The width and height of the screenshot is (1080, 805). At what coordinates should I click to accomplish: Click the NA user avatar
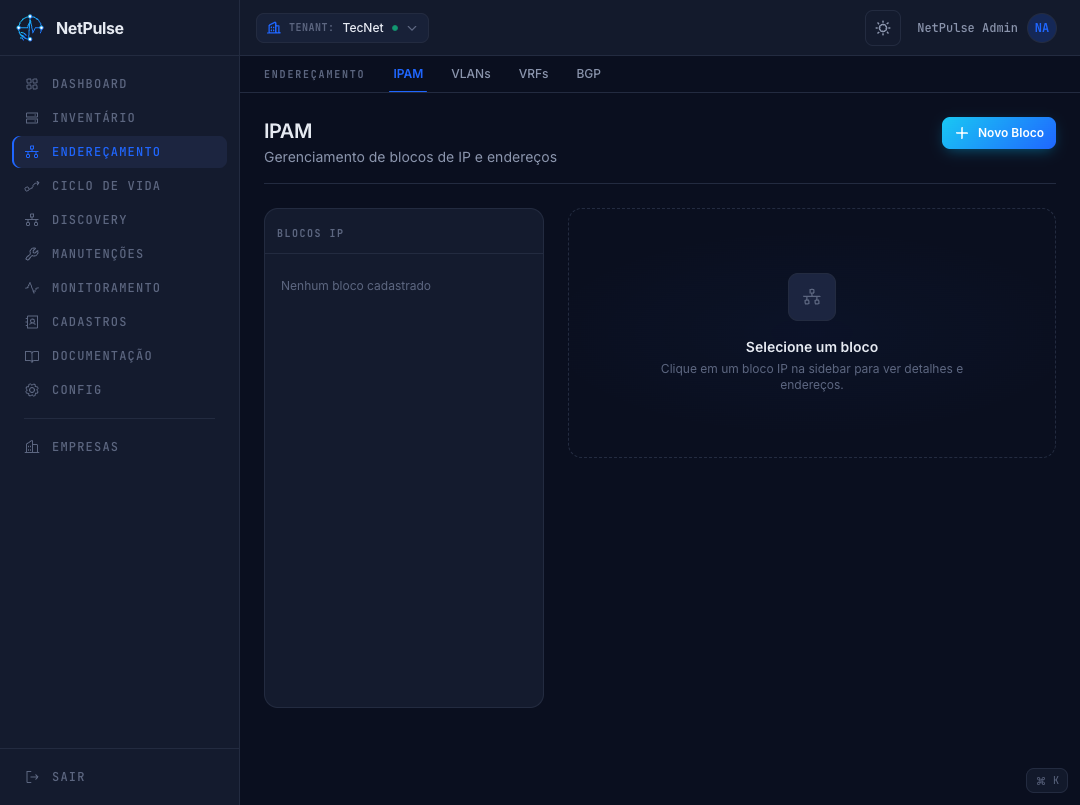(x=1041, y=28)
